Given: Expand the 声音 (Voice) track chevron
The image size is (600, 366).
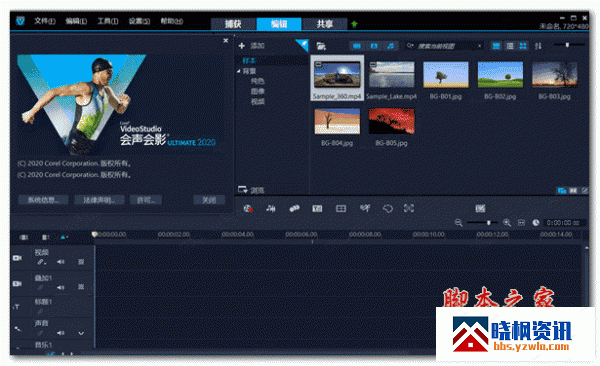Looking at the screenshot, I should point(81,333).
